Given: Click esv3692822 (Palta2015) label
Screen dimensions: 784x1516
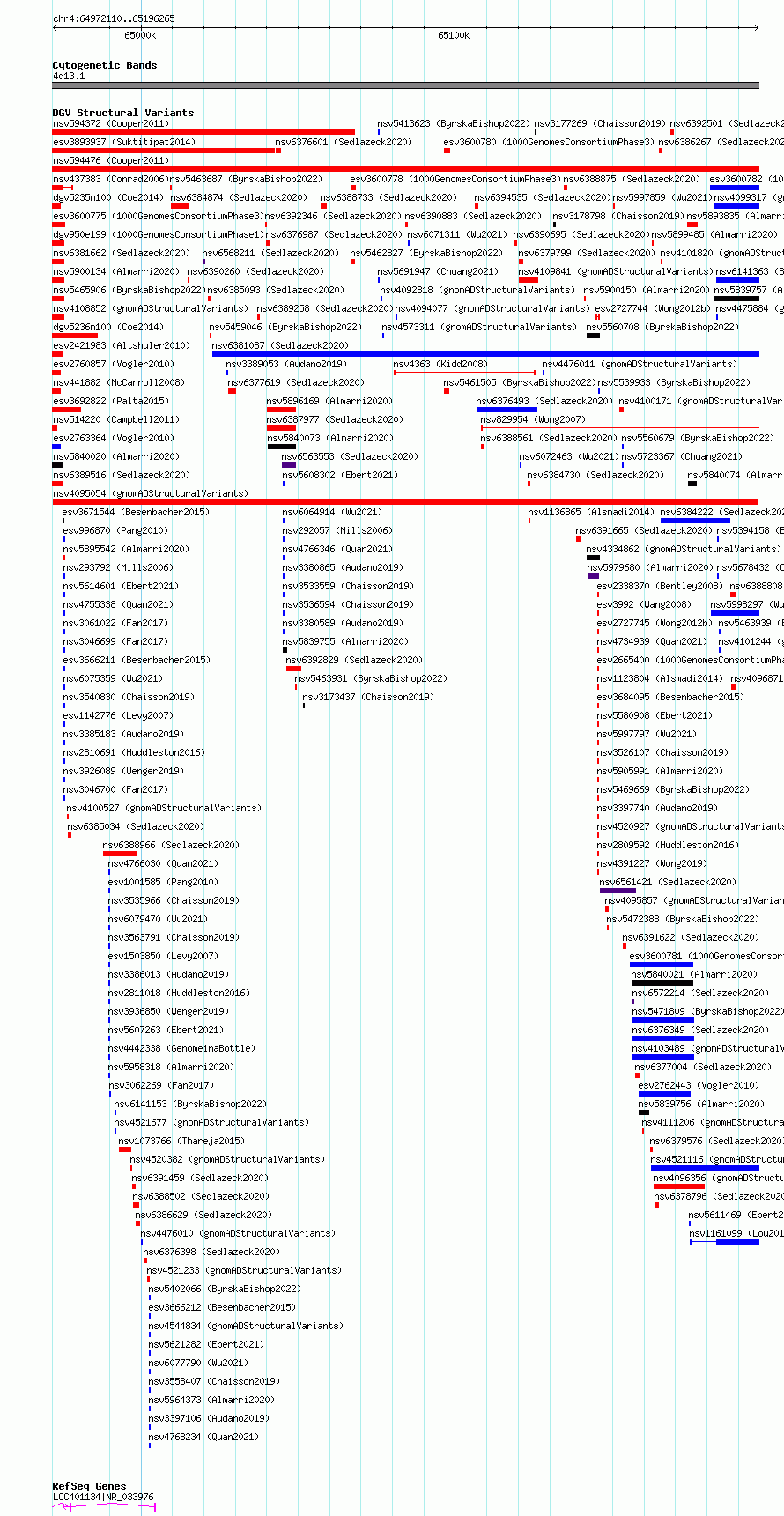Looking at the screenshot, I should point(110,402).
